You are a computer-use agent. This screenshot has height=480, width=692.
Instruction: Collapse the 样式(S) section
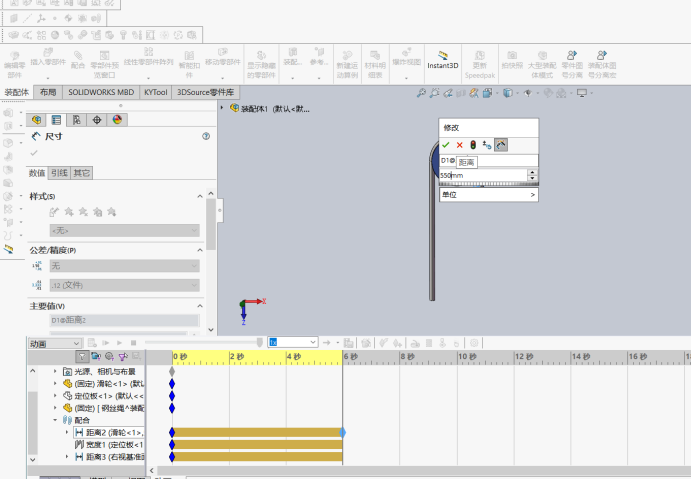[200, 196]
